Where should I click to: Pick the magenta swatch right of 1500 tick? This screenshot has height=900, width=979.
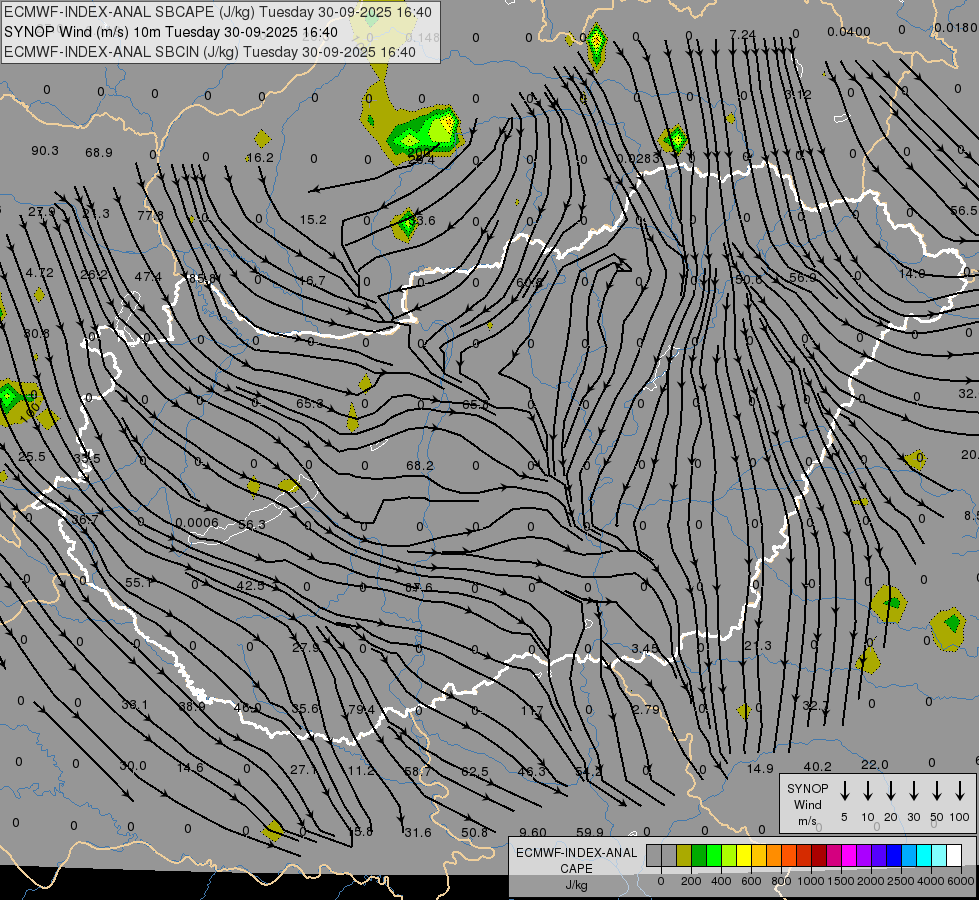pyautogui.click(x=849, y=855)
